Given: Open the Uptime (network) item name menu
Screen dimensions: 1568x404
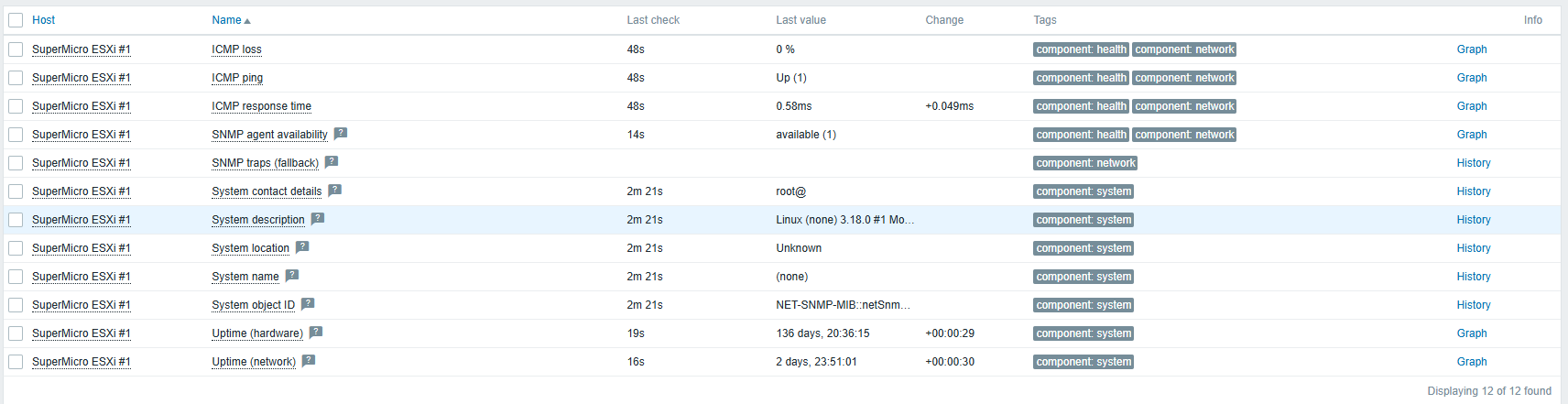Looking at the screenshot, I should coord(254,362).
